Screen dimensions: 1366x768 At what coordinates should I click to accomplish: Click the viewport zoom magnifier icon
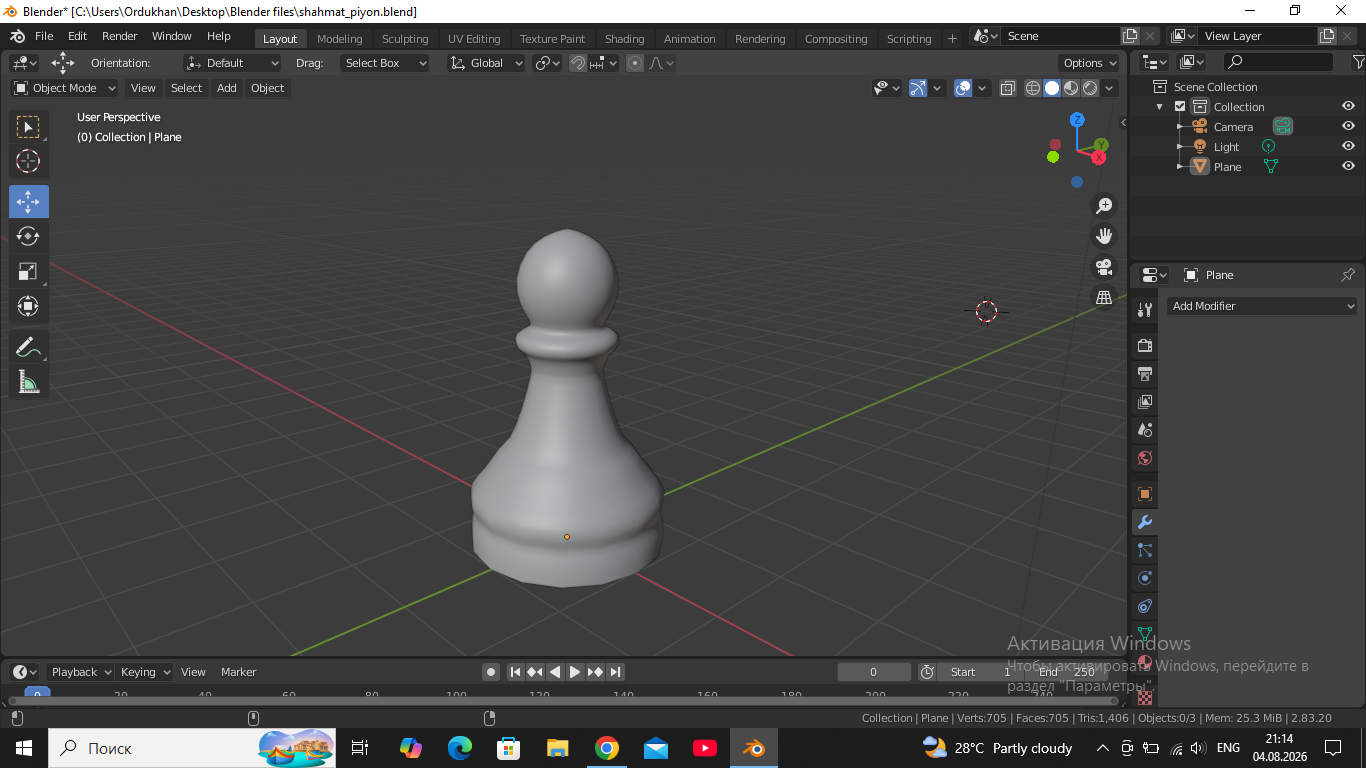[x=1104, y=206]
